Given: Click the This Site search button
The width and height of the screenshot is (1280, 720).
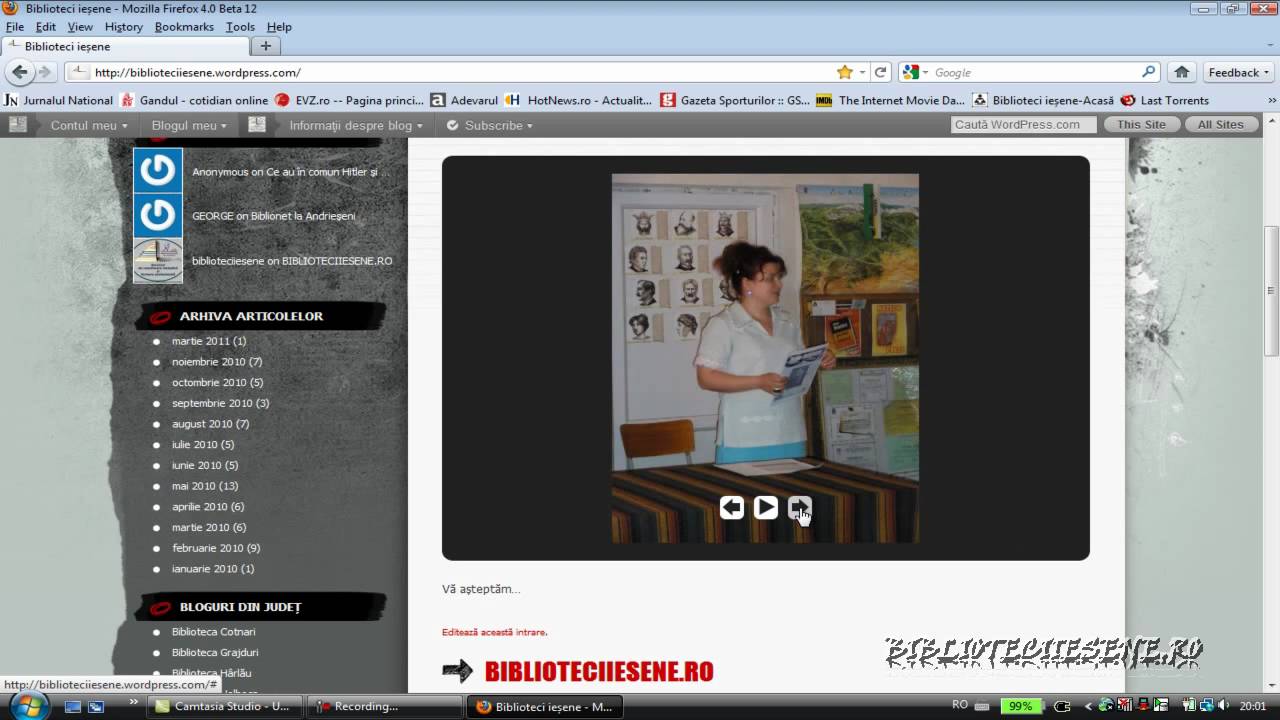Looking at the screenshot, I should 1141,125.
